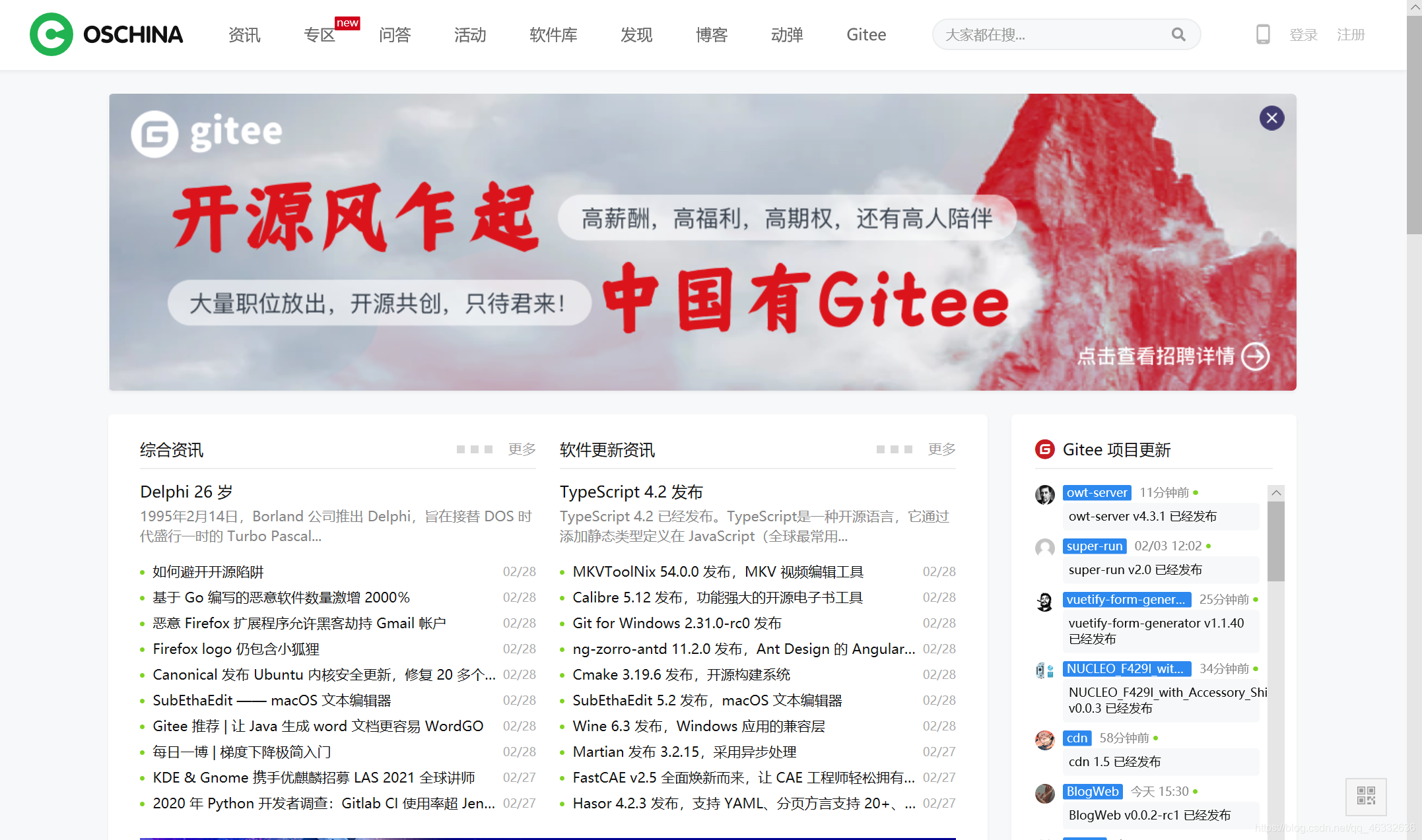Open the 动弹 menu
Viewport: 1422px width, 840px height.
[787, 34]
